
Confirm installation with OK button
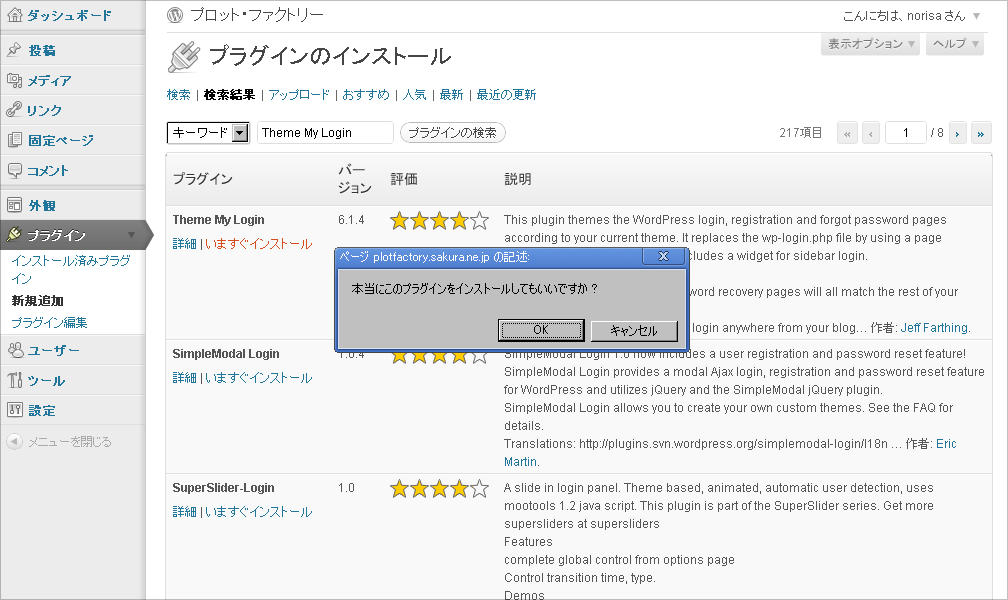(x=541, y=330)
